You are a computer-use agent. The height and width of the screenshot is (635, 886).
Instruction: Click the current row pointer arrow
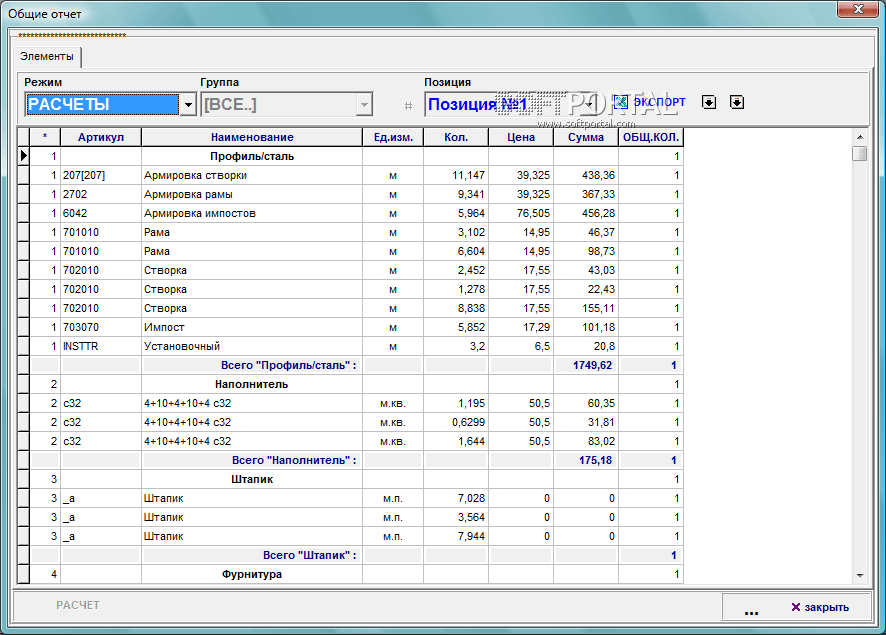tap(23, 156)
